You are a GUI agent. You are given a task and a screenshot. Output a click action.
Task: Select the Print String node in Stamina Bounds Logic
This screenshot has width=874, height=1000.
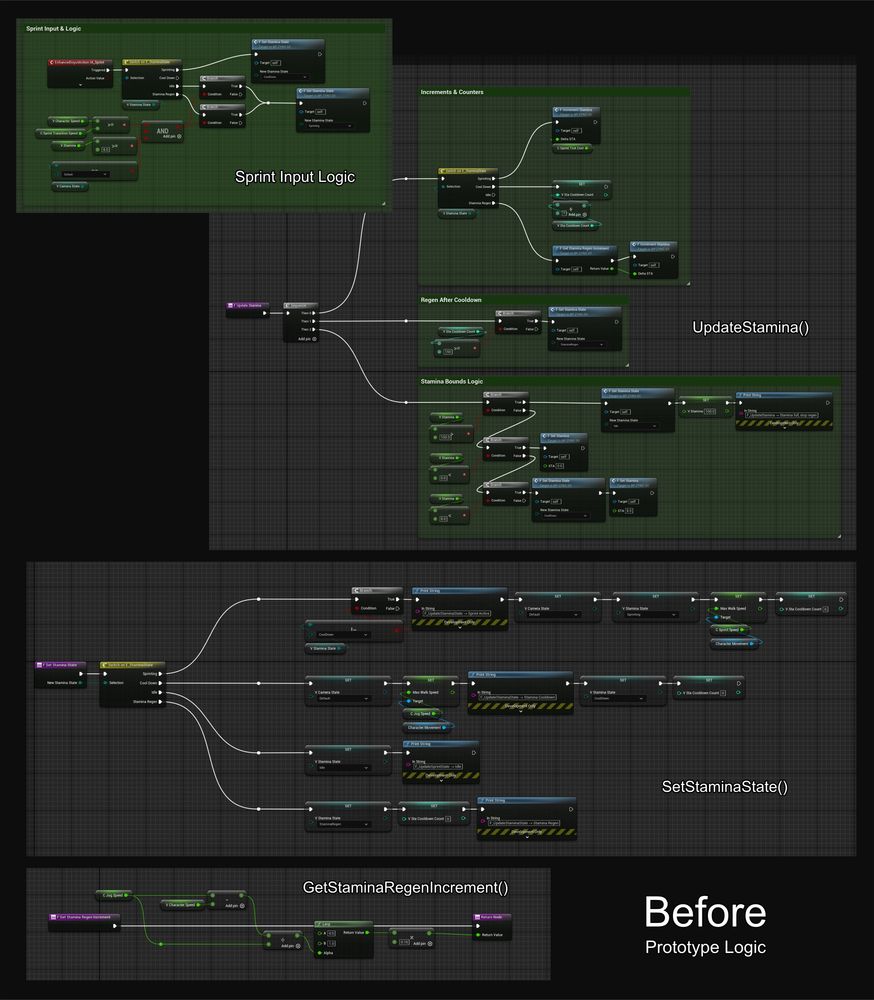[784, 411]
